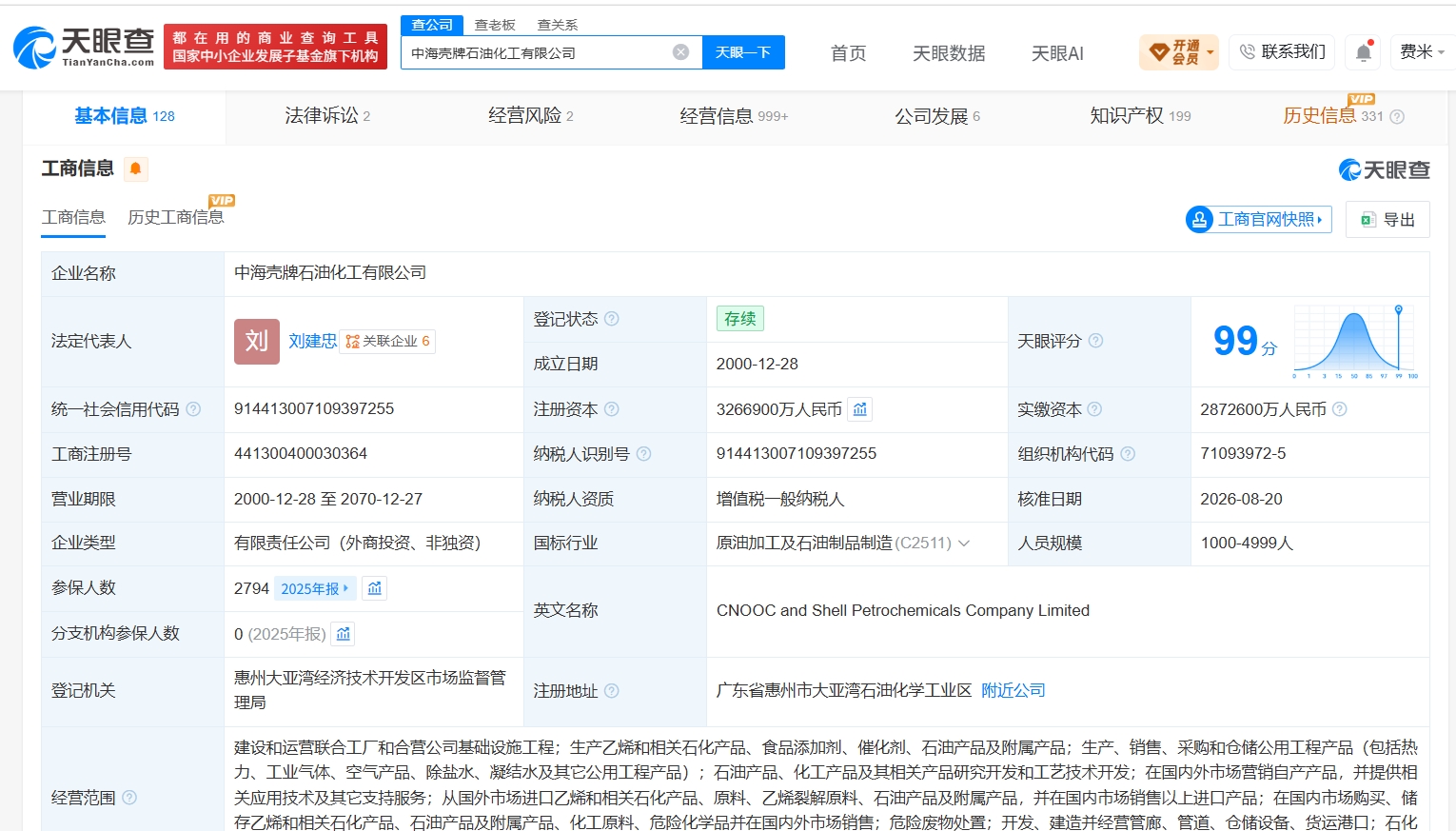Open the help icon beside 实缴资本 label

pos(1094,409)
